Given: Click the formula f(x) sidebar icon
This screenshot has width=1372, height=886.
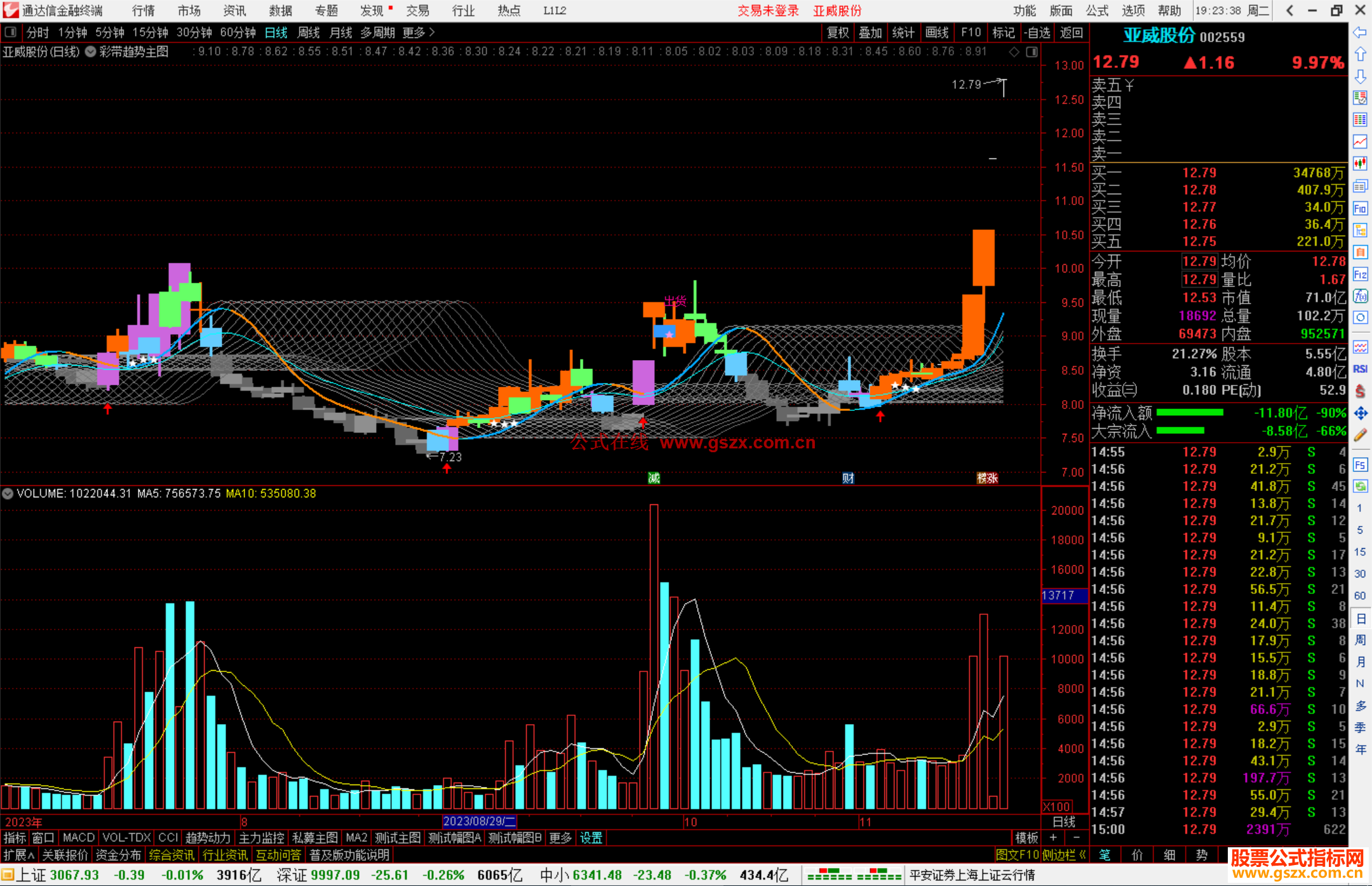Looking at the screenshot, I should pyautogui.click(x=1360, y=296).
